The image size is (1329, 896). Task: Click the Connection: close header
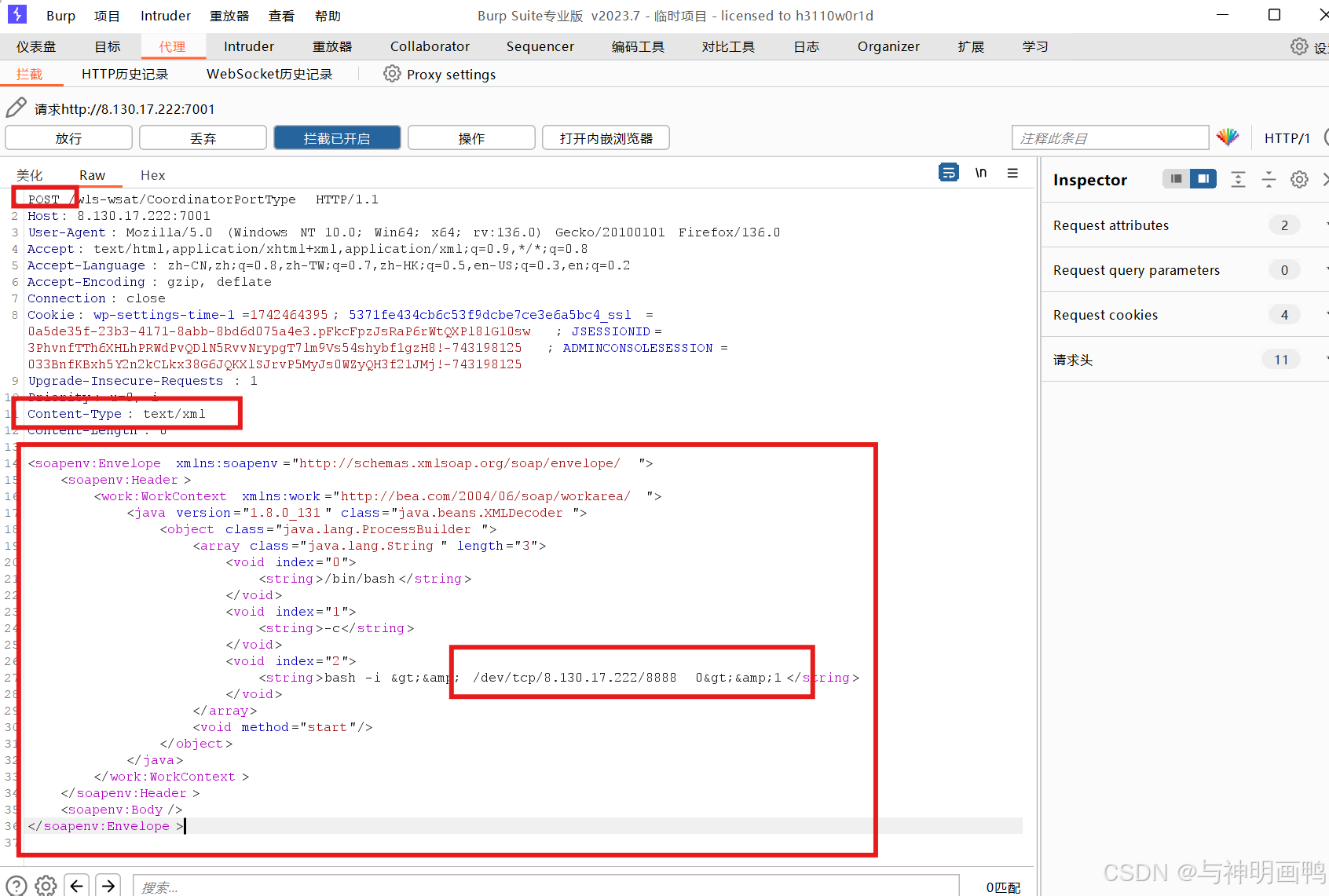pyautogui.click(x=96, y=298)
